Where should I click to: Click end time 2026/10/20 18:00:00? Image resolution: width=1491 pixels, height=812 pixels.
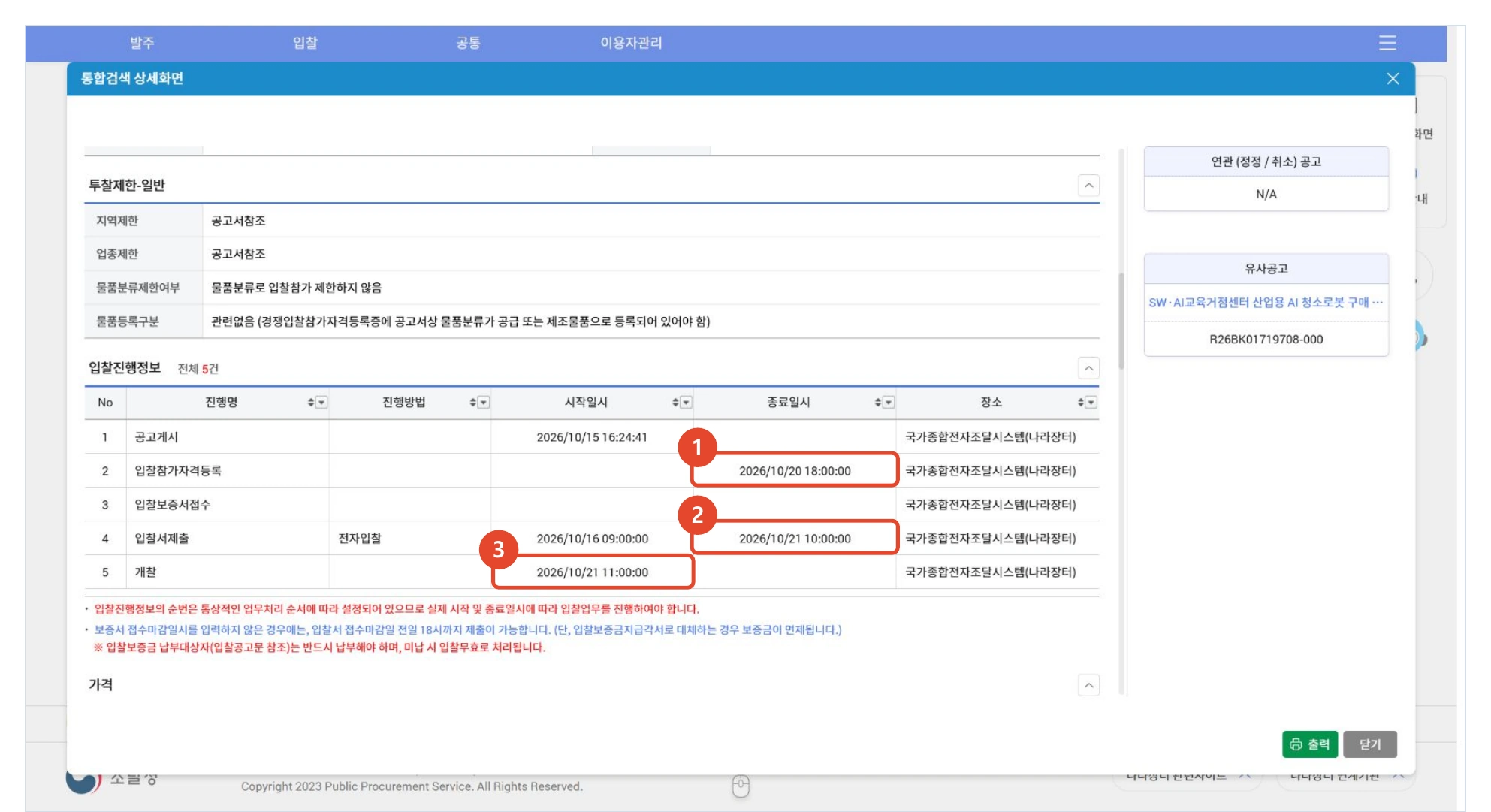pos(795,471)
